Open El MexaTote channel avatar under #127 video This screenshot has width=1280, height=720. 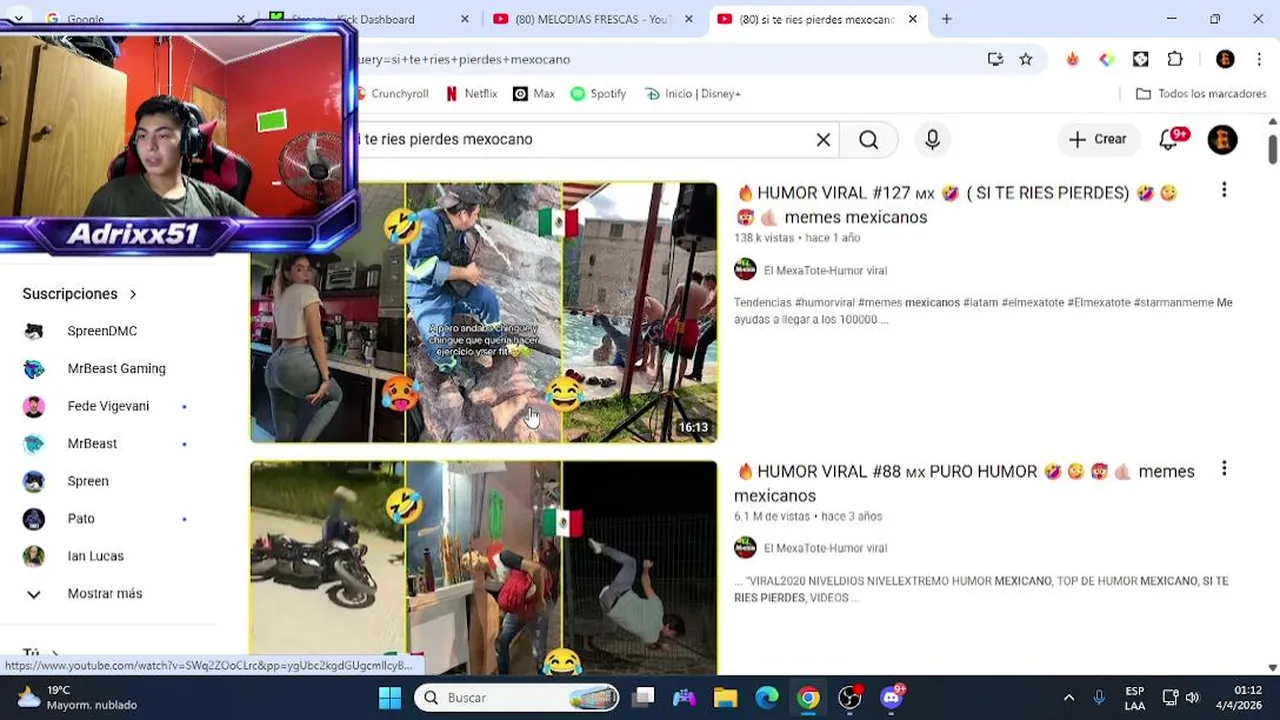(x=745, y=270)
